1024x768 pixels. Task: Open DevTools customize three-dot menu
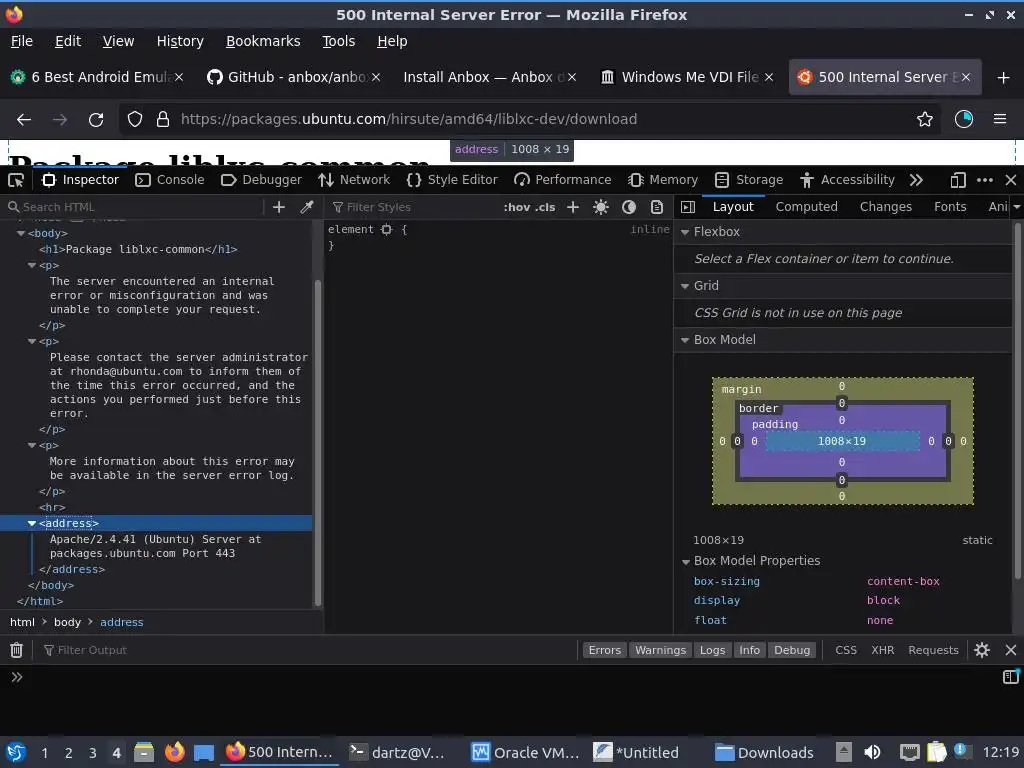point(985,180)
